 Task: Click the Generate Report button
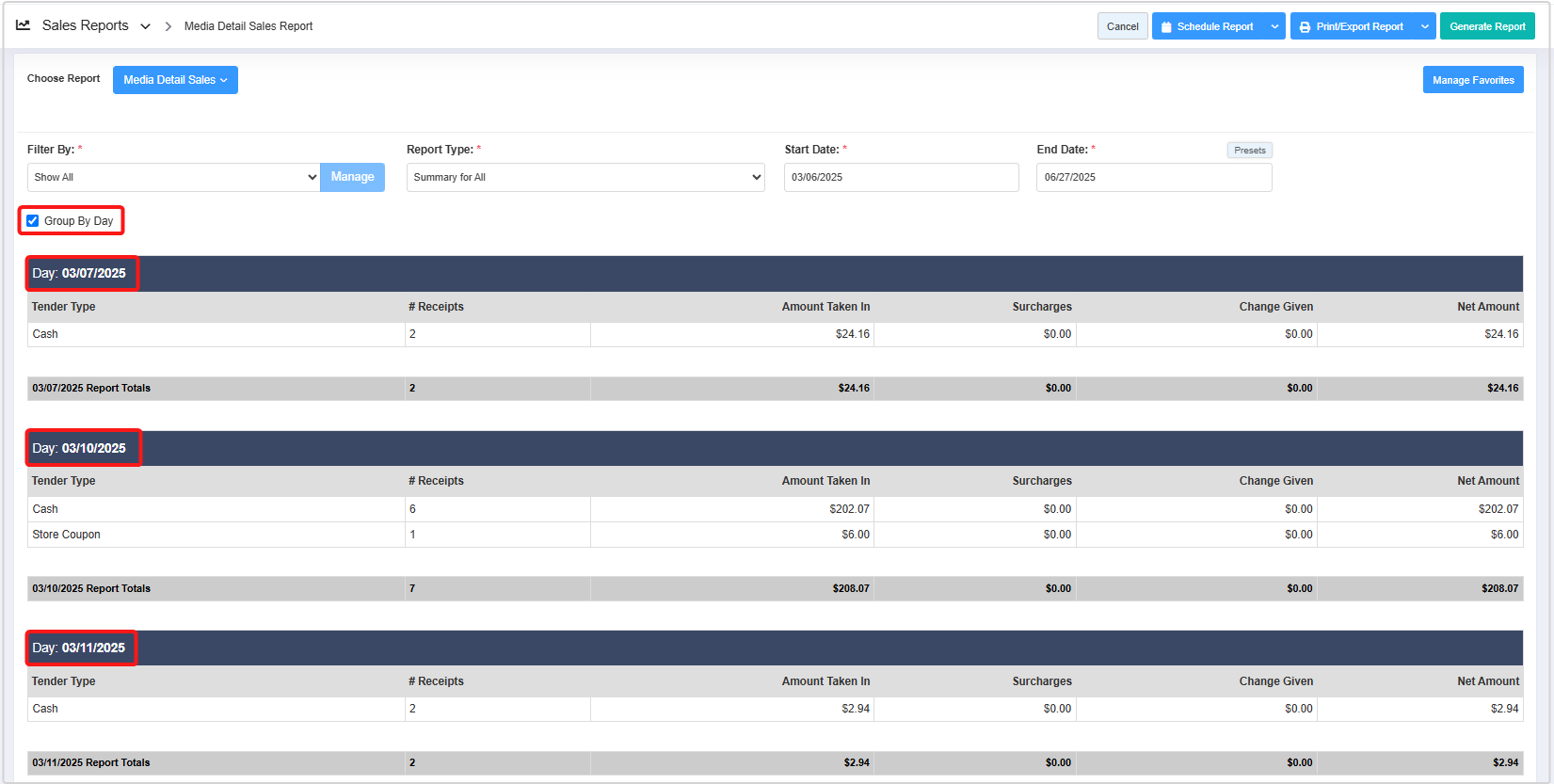(x=1486, y=26)
